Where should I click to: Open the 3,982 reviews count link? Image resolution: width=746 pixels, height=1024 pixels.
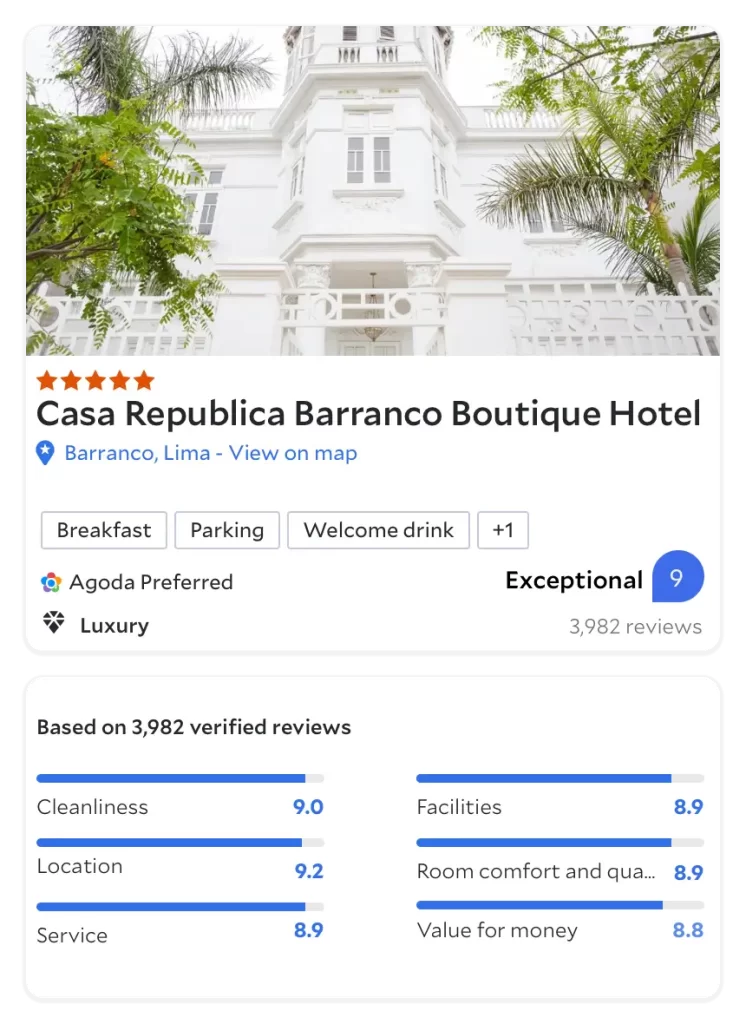pos(635,627)
